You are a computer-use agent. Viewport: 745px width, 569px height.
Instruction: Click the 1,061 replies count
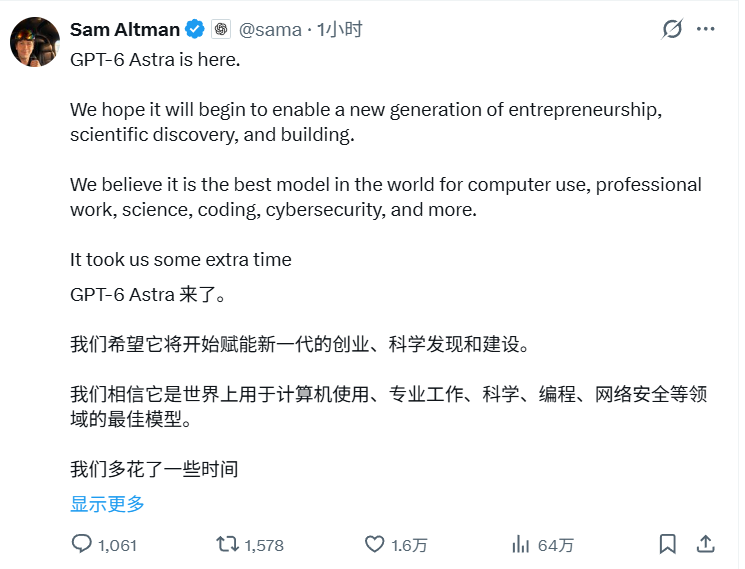tap(117, 545)
